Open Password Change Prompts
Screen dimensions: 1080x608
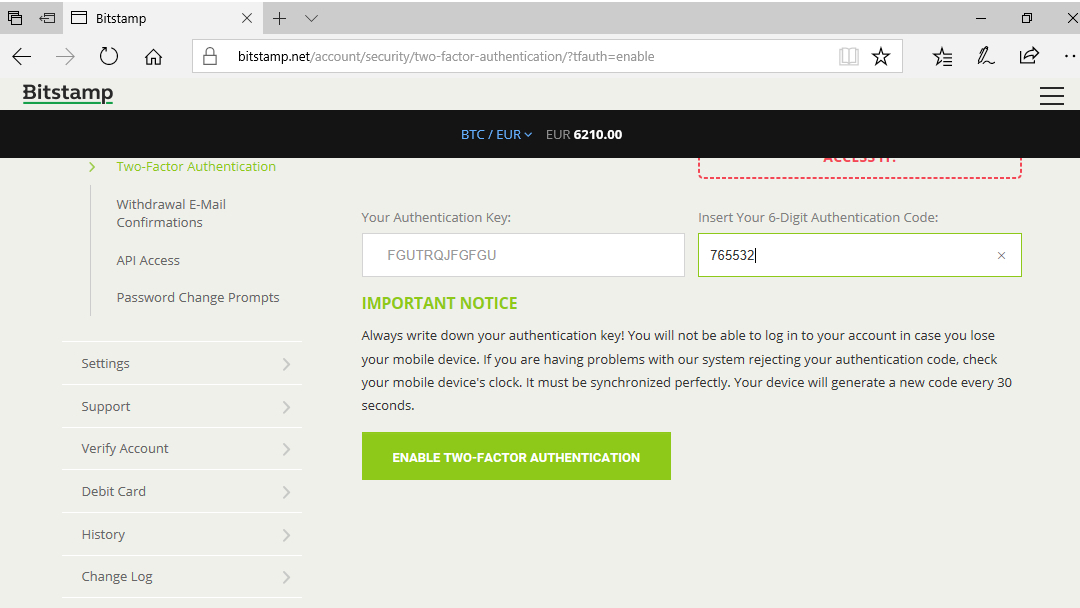pos(198,297)
